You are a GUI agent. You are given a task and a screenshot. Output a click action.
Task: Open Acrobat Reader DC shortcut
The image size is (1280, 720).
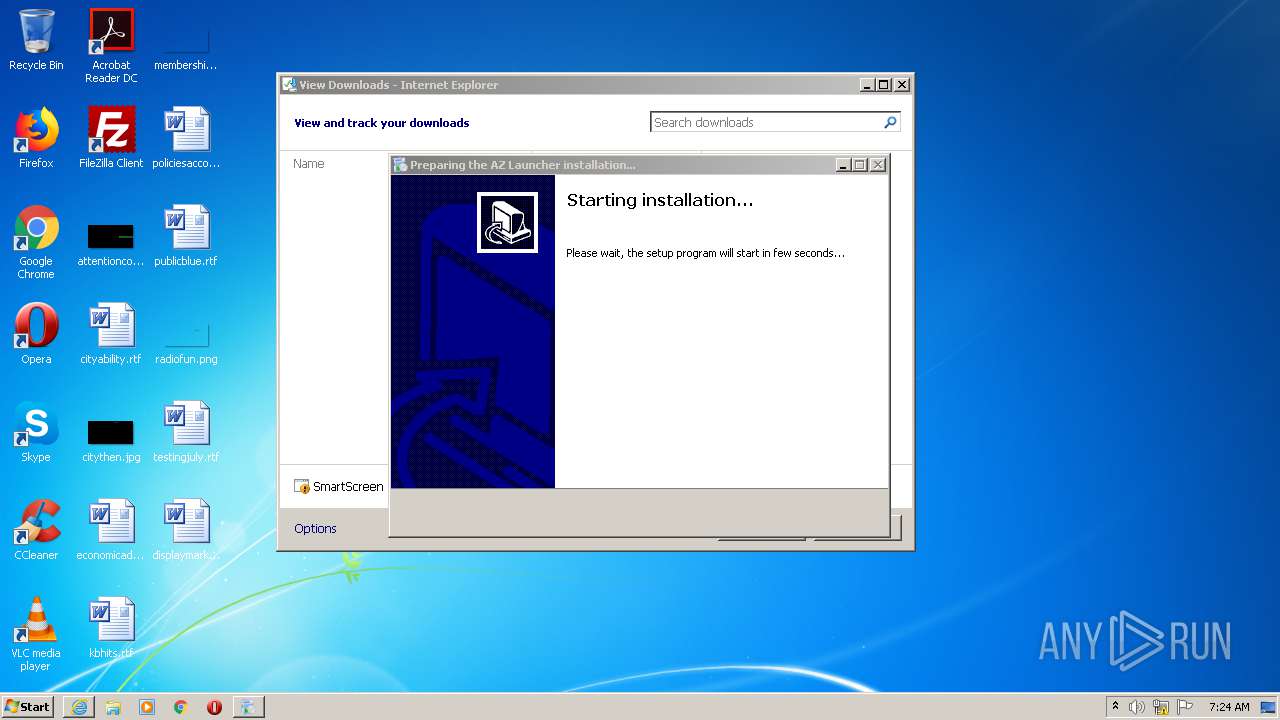point(111,46)
